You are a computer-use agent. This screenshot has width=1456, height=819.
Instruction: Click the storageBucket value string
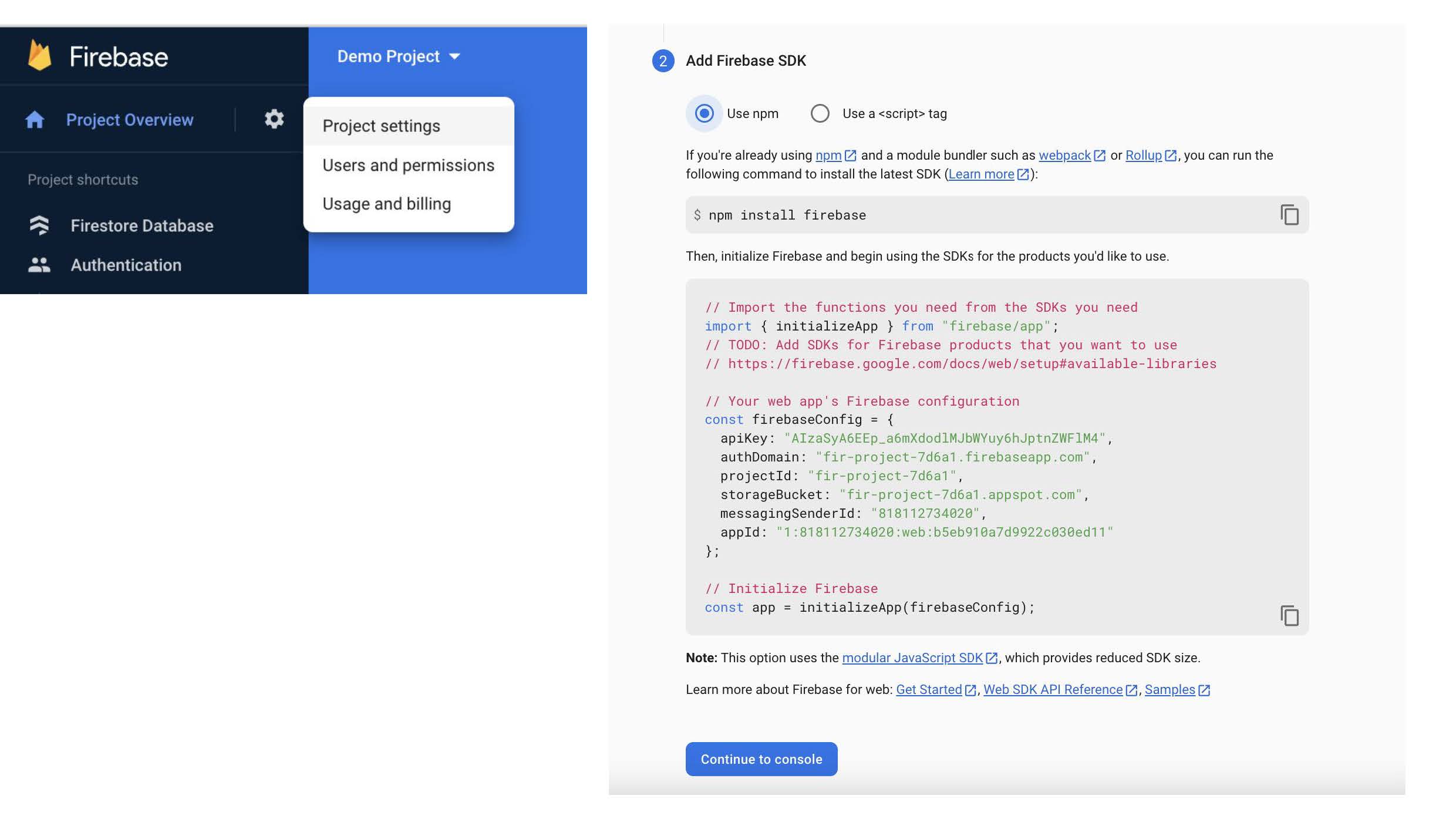click(960, 494)
